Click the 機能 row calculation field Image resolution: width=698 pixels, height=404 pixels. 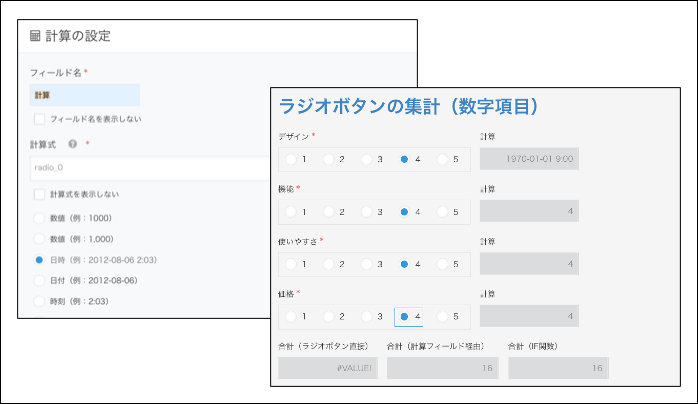click(529, 211)
